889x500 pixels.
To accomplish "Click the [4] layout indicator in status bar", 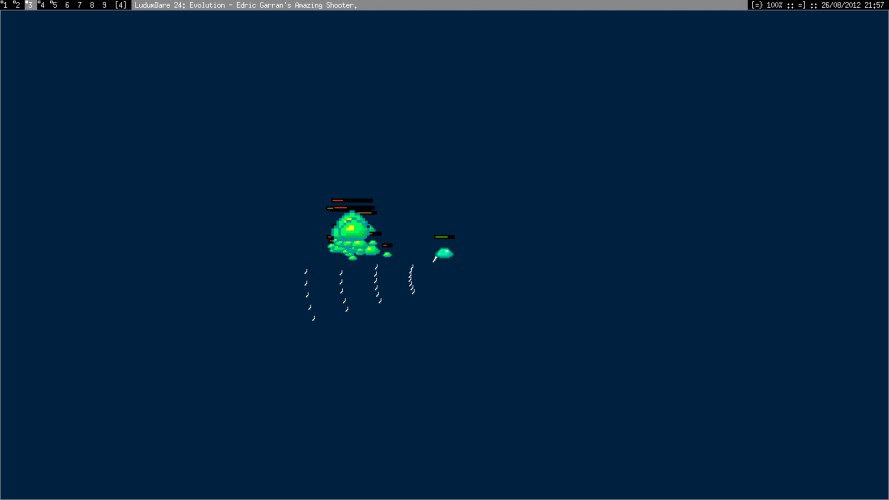I will (121, 5).
